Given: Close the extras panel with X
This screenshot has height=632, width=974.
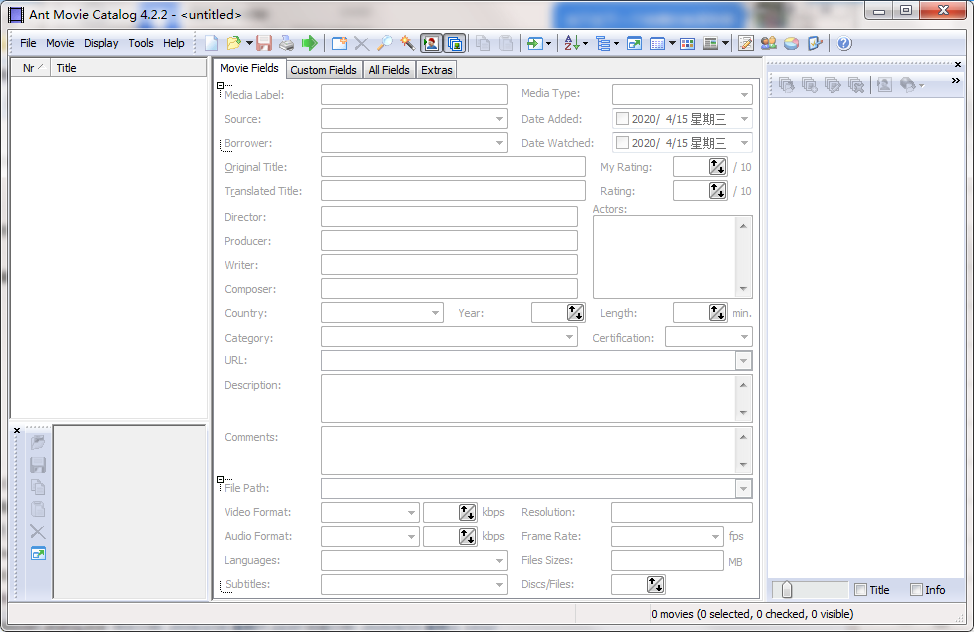Looking at the screenshot, I should tap(958, 65).
